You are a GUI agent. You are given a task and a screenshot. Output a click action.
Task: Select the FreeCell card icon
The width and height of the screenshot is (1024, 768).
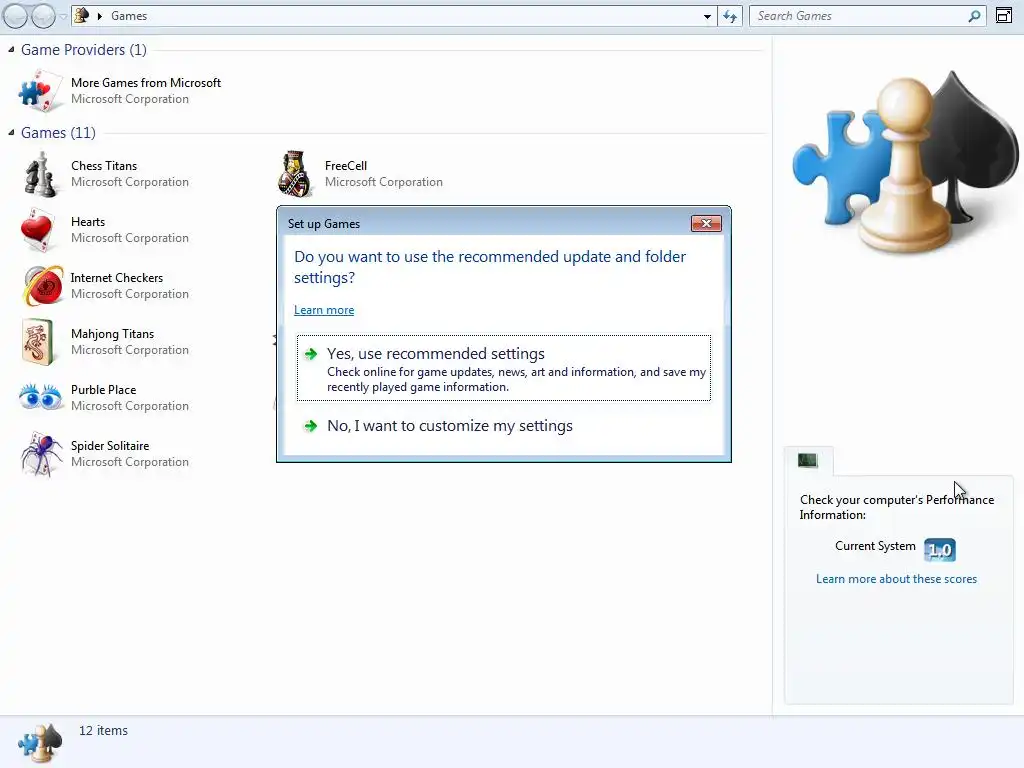[x=295, y=174]
